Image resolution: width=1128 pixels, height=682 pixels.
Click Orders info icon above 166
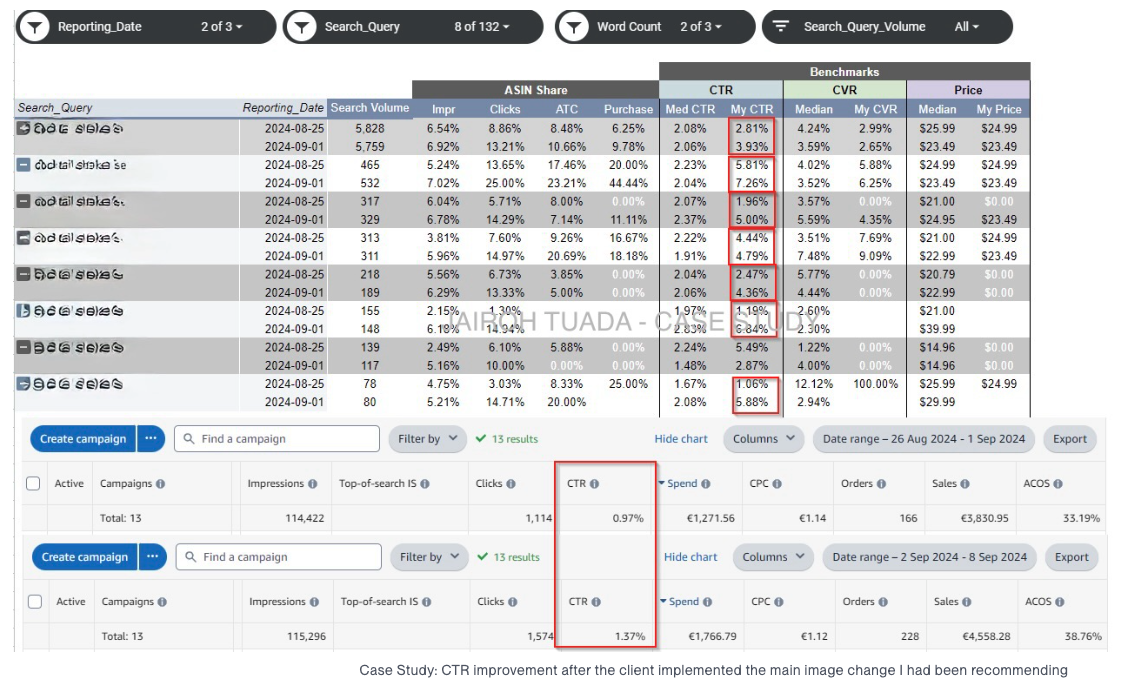pos(881,484)
